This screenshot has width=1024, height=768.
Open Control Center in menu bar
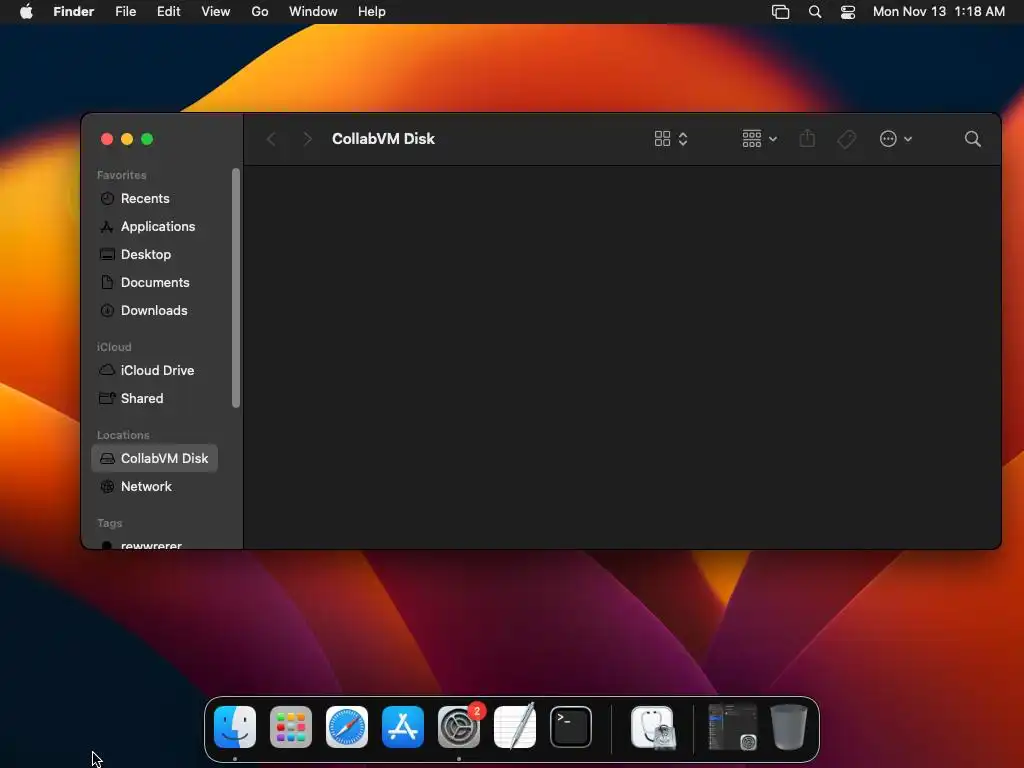click(x=848, y=12)
